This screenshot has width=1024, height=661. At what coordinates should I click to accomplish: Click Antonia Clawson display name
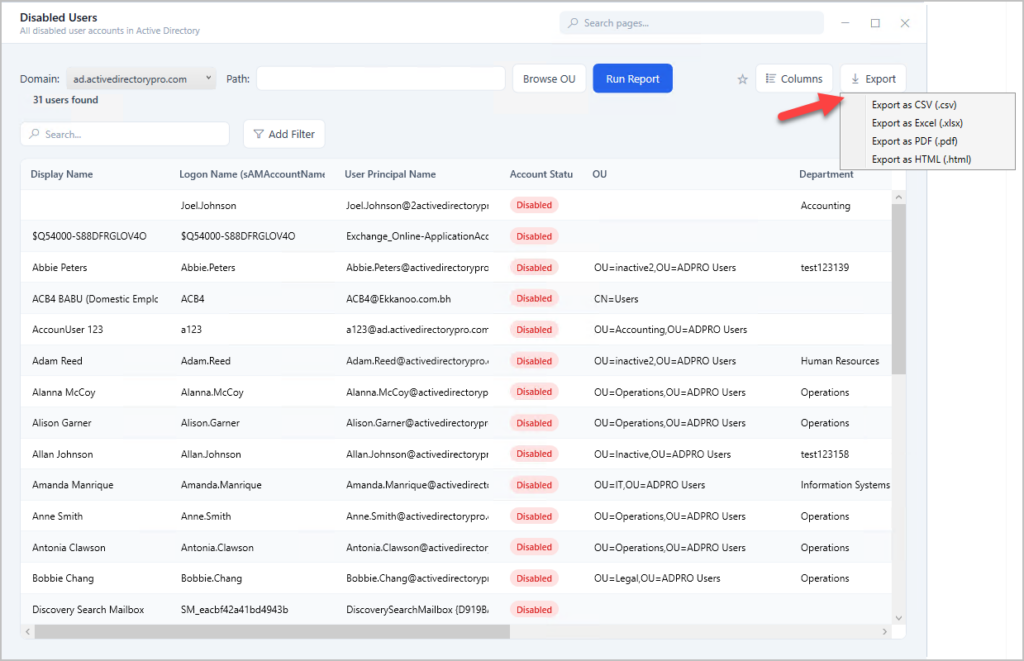(x=69, y=548)
